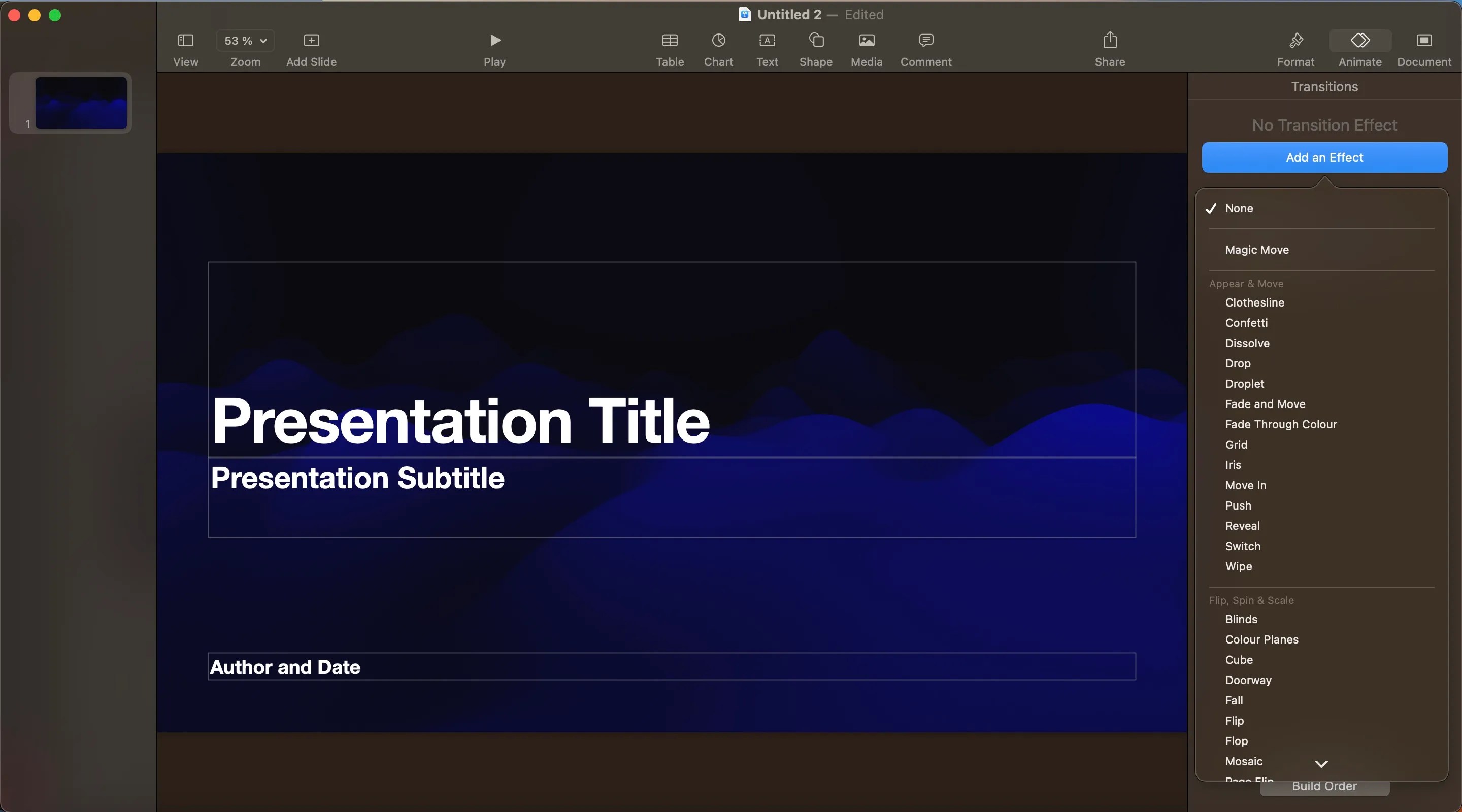Select the checked None transition
Image resolution: width=1462 pixels, height=812 pixels.
click(1239, 208)
